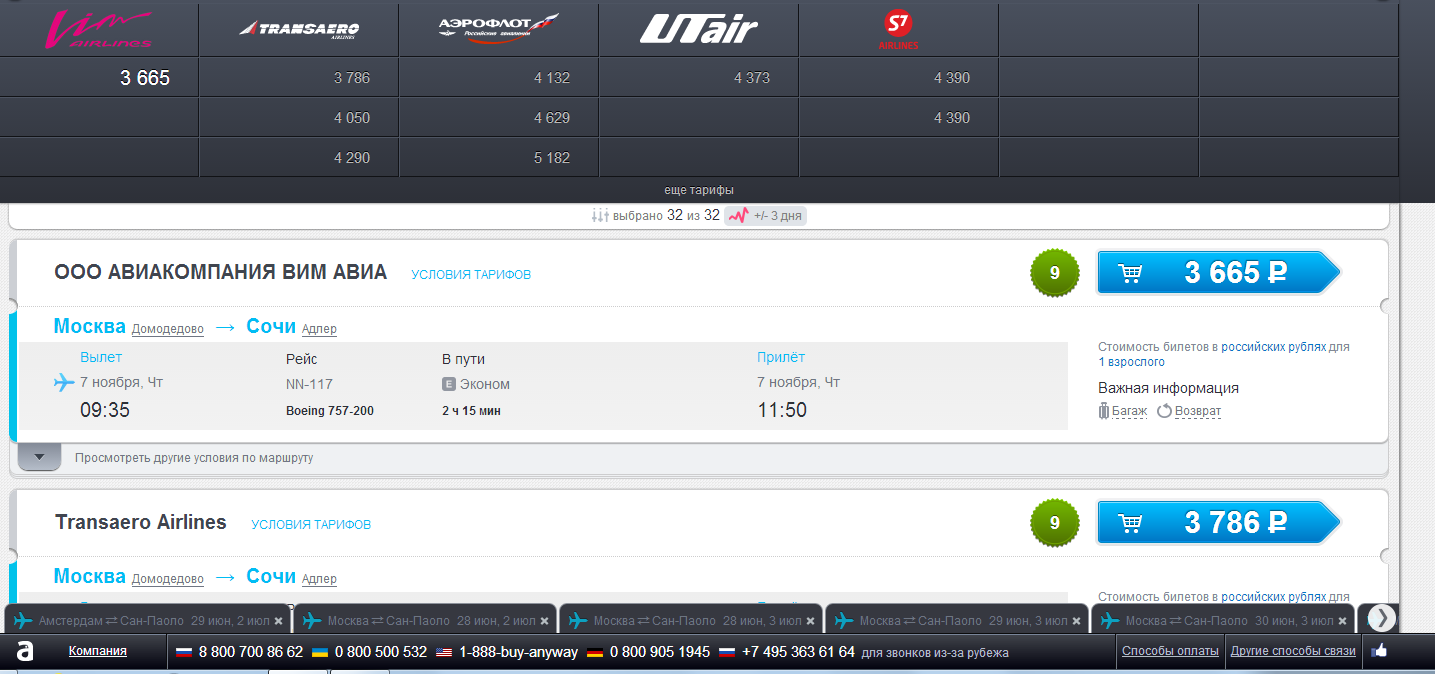
Task: Select the VIM Airlines logo column
Action: [100, 29]
